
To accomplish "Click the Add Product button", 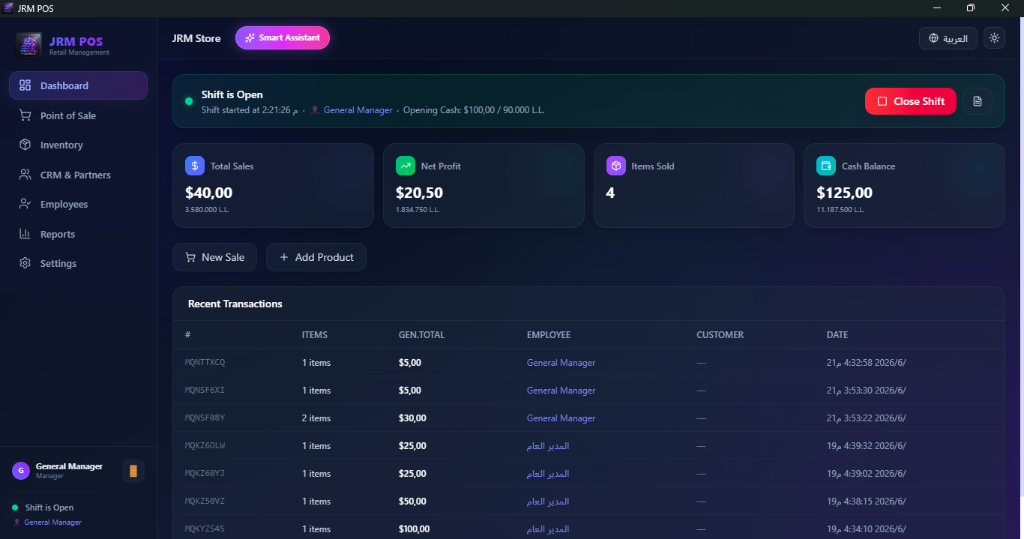I will point(316,257).
